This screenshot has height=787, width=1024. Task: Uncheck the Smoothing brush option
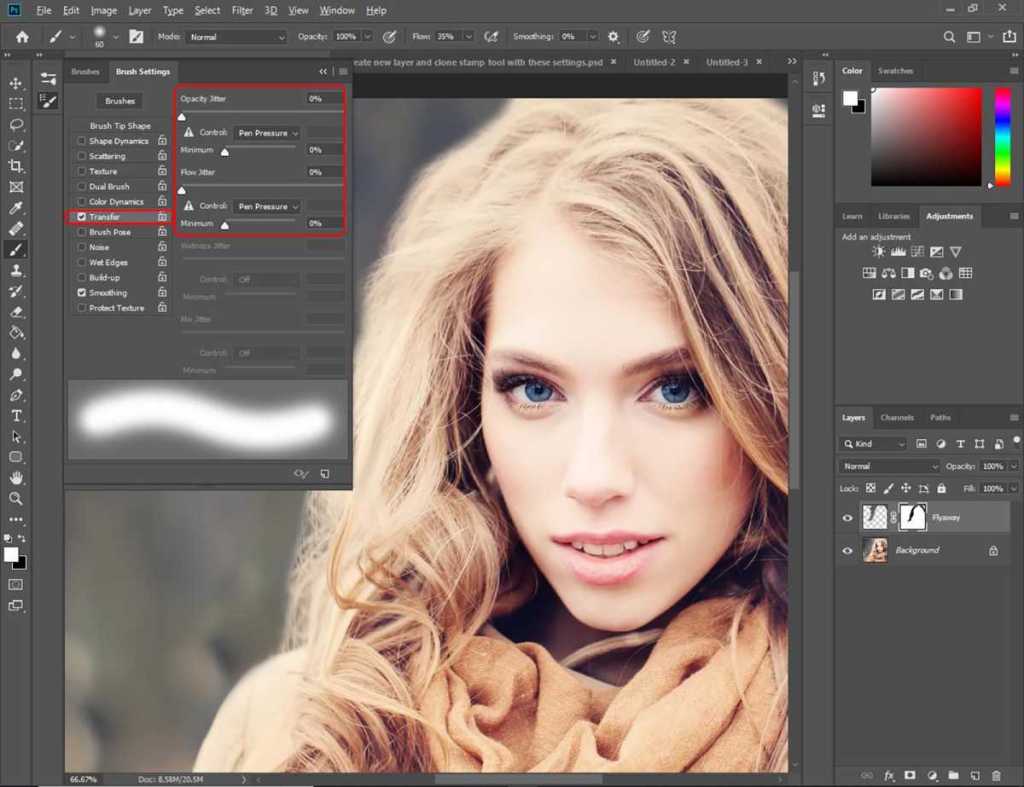[82, 293]
